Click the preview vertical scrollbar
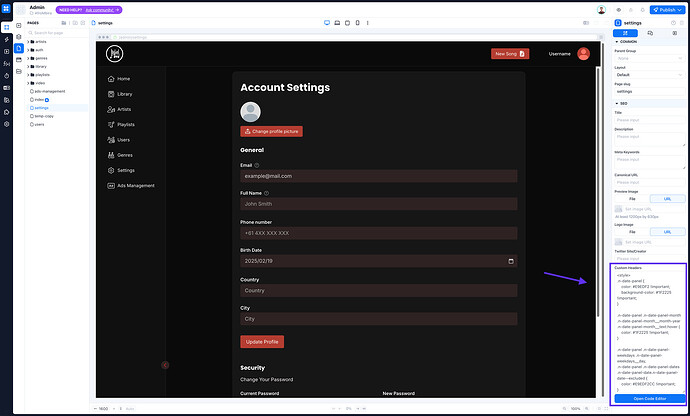The width and height of the screenshot is (690, 416). (598, 191)
